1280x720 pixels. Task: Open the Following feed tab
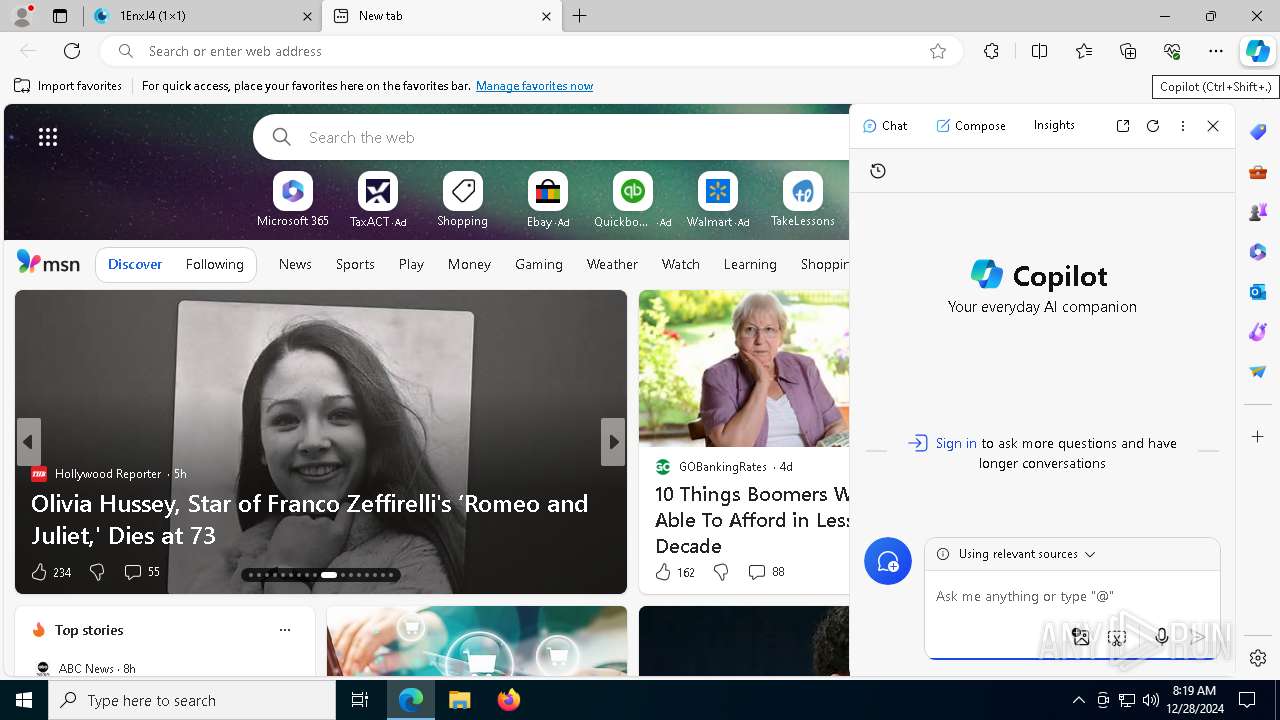214,264
